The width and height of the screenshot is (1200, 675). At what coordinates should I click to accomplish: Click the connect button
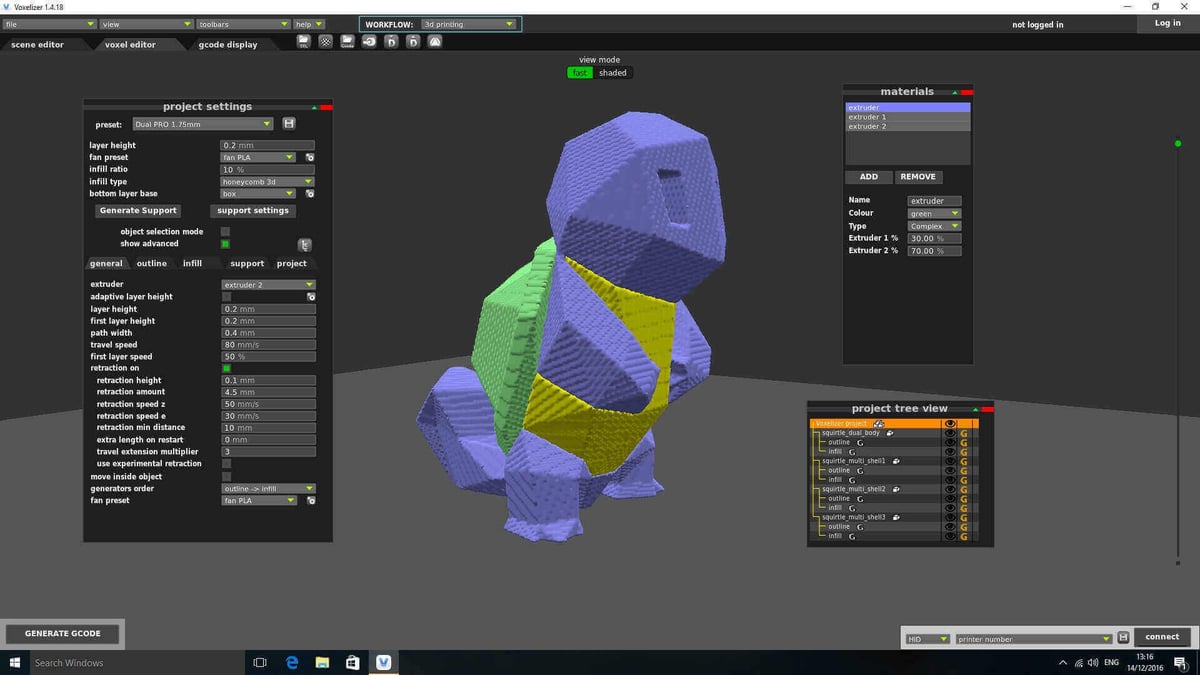tap(1162, 637)
